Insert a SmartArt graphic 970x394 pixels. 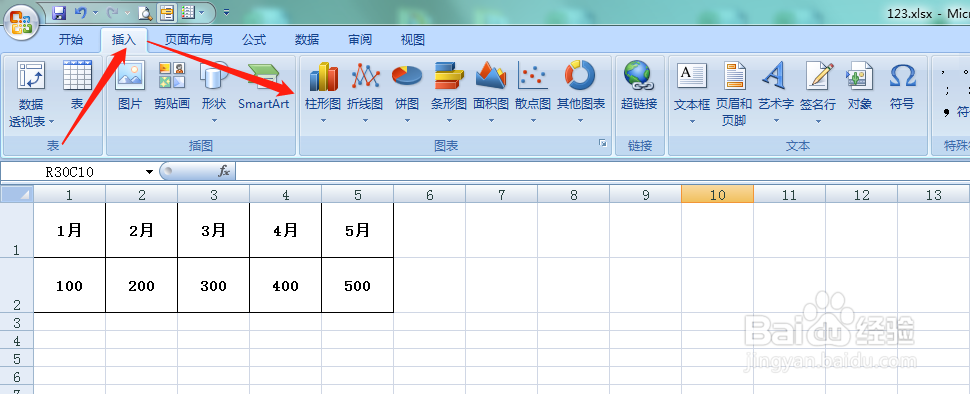264,87
